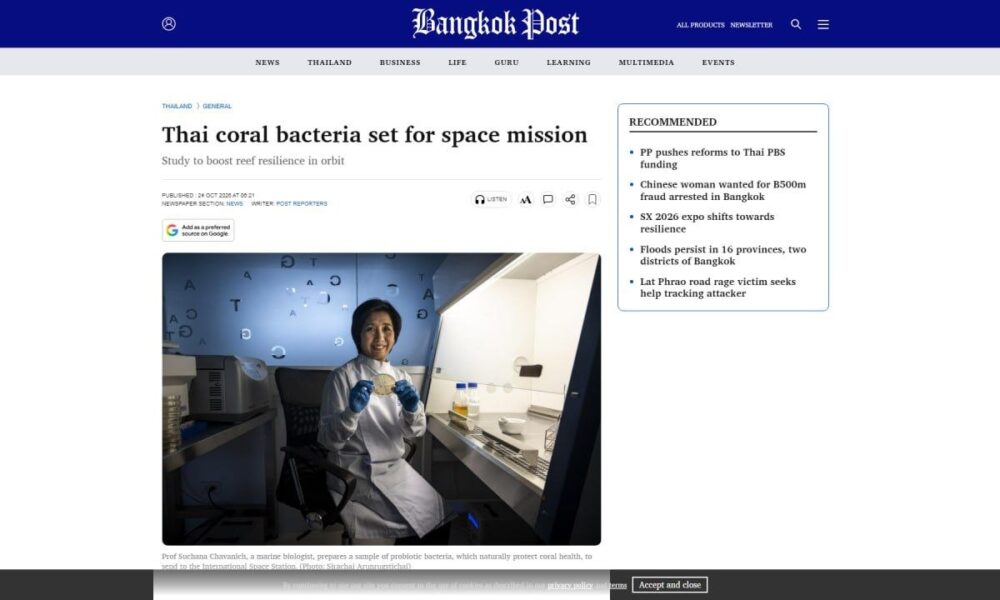Click the subheading 'Study to boost reef resilience in orbit'
1000x600 pixels.
[253, 161]
